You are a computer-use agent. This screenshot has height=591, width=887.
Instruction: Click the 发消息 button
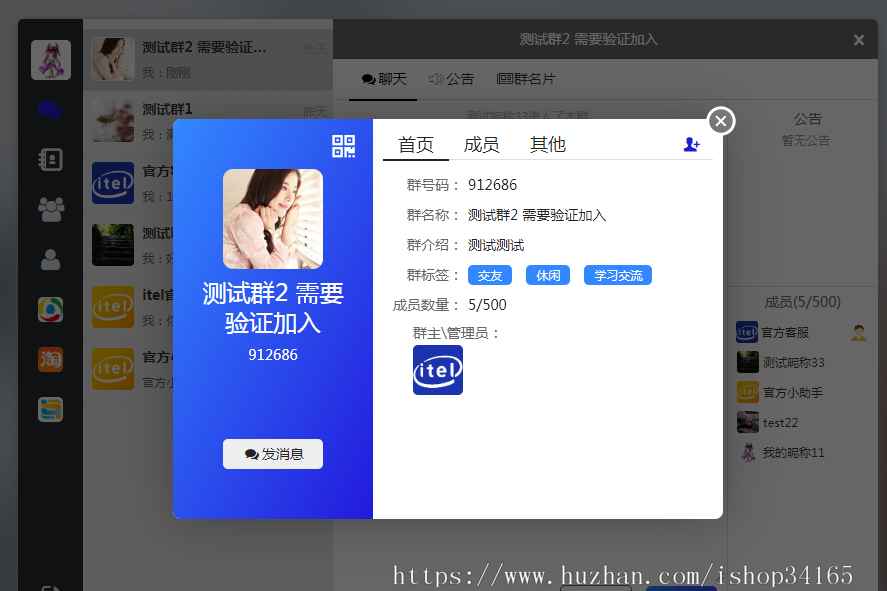(273, 454)
